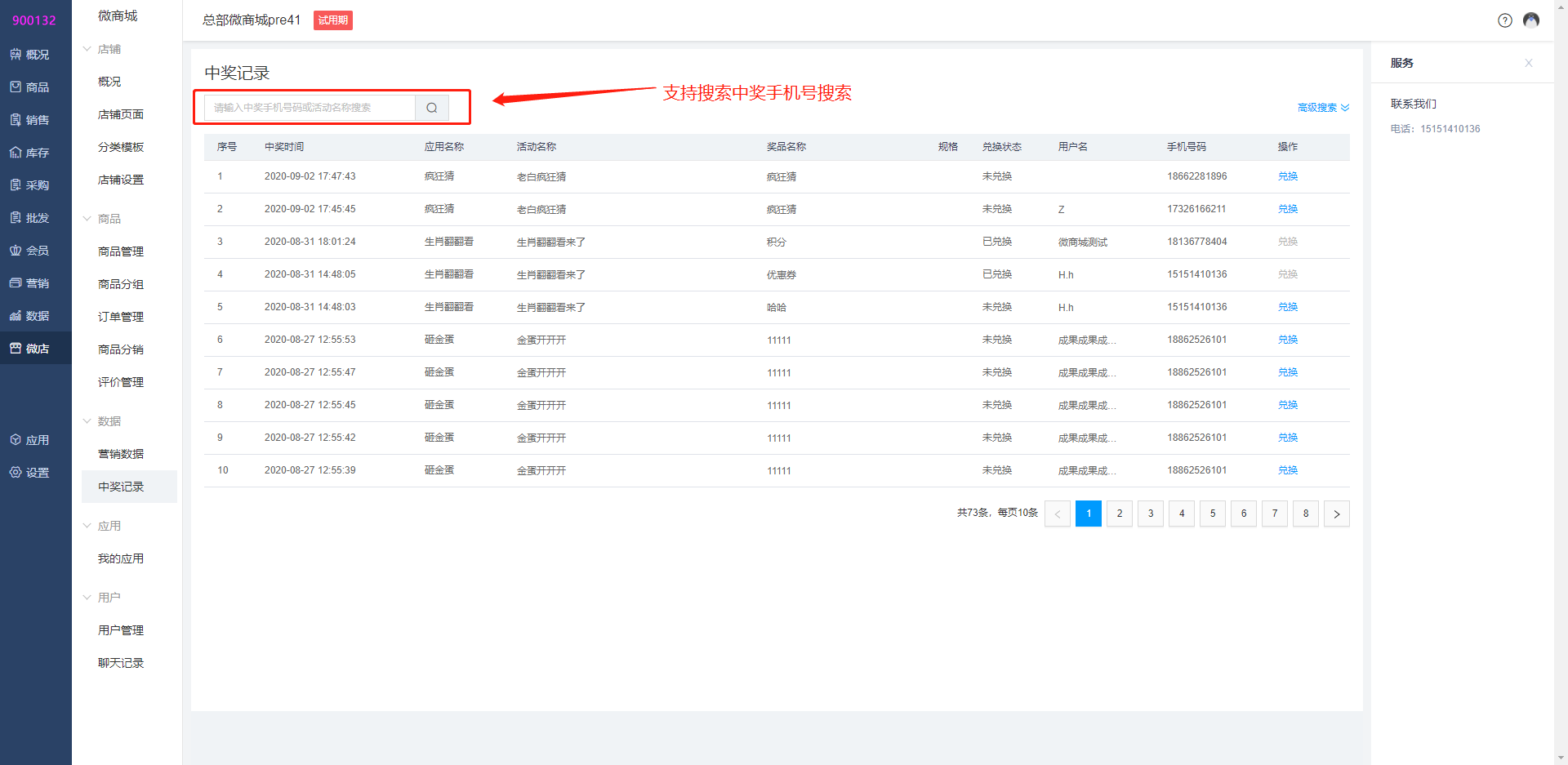The height and width of the screenshot is (765, 1568).
Task: Open 会员 section in the sidebar
Action: click(29, 251)
